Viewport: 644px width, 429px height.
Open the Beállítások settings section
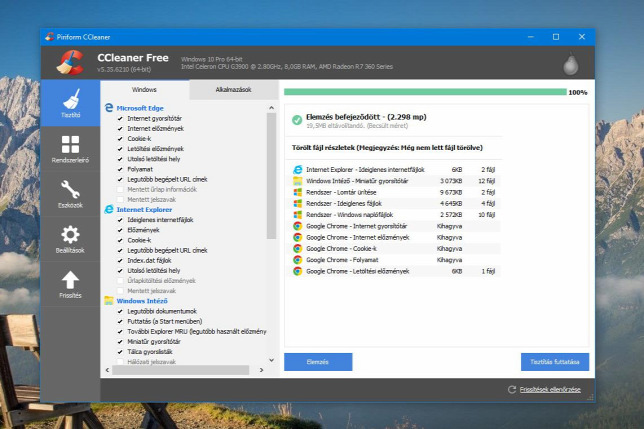tap(70, 239)
